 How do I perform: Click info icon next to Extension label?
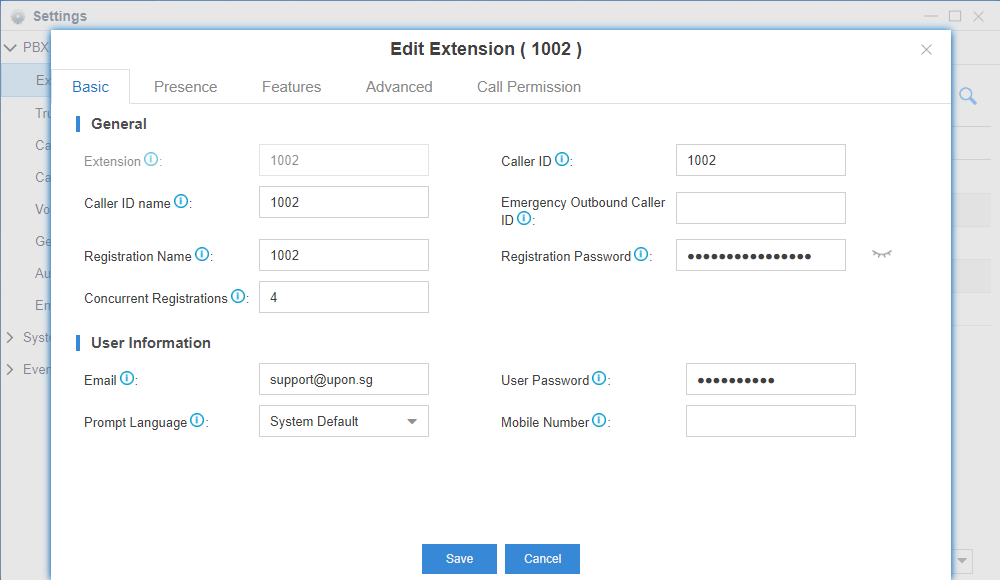(151, 160)
